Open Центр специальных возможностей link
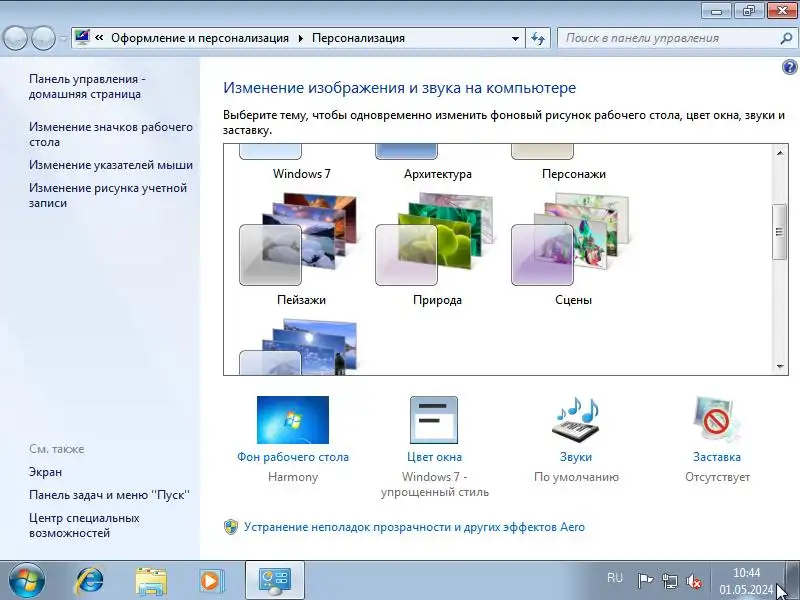Screen dimensions: 800x600 (x=84, y=525)
